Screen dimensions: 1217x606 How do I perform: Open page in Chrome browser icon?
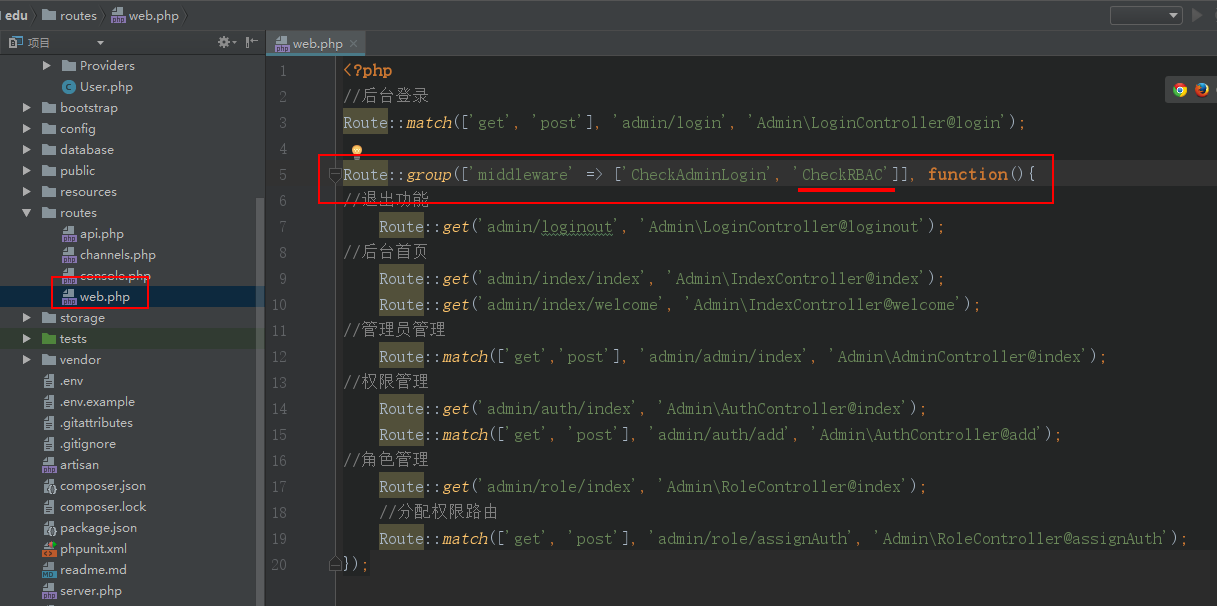(1180, 89)
